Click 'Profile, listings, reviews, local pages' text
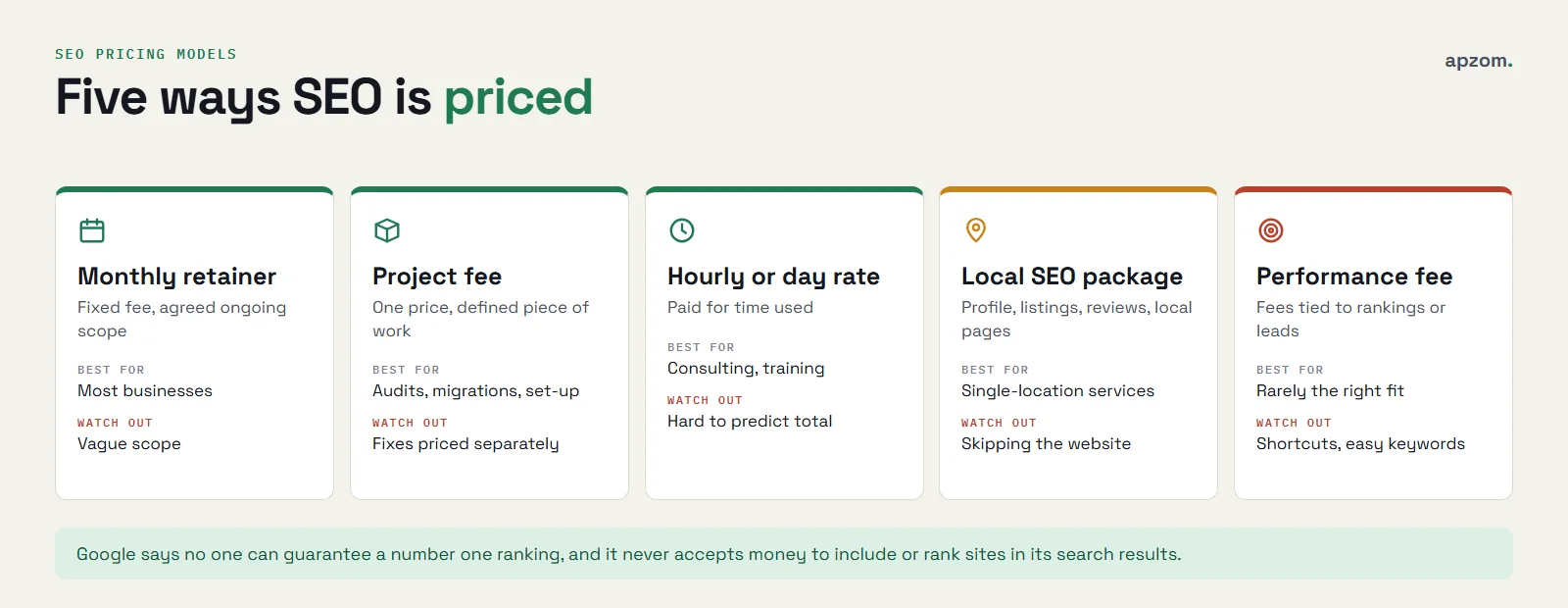Viewport: 1568px width, 608px height. tap(1077, 319)
